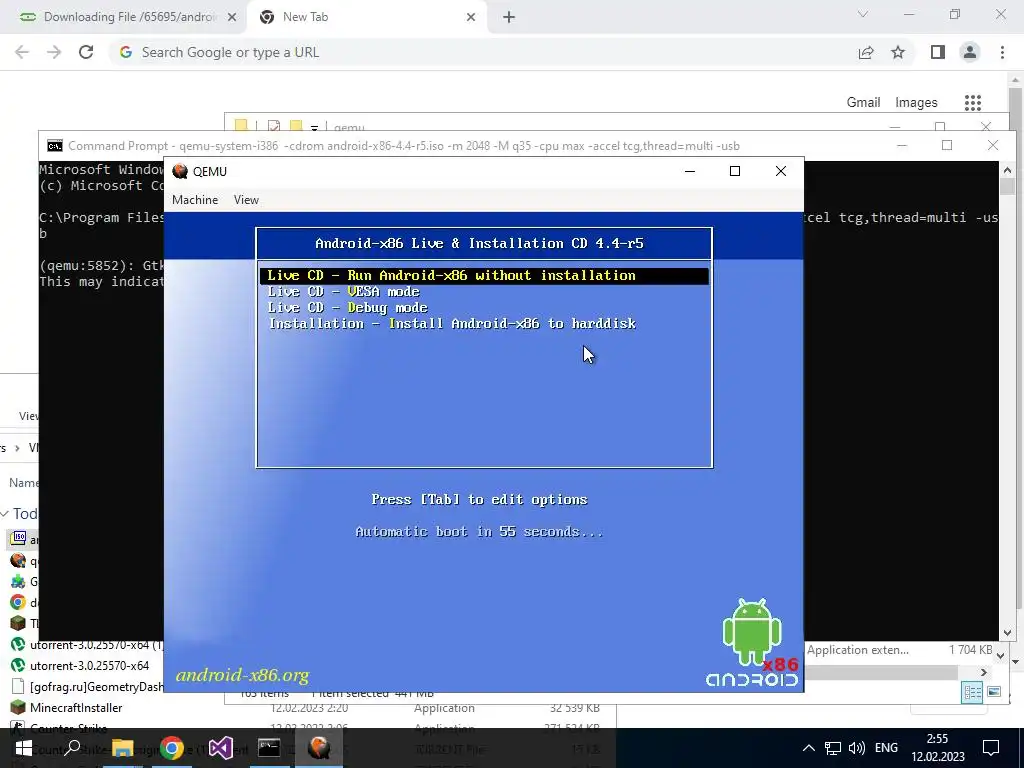Open Visual Studio from taskbar

click(221, 748)
